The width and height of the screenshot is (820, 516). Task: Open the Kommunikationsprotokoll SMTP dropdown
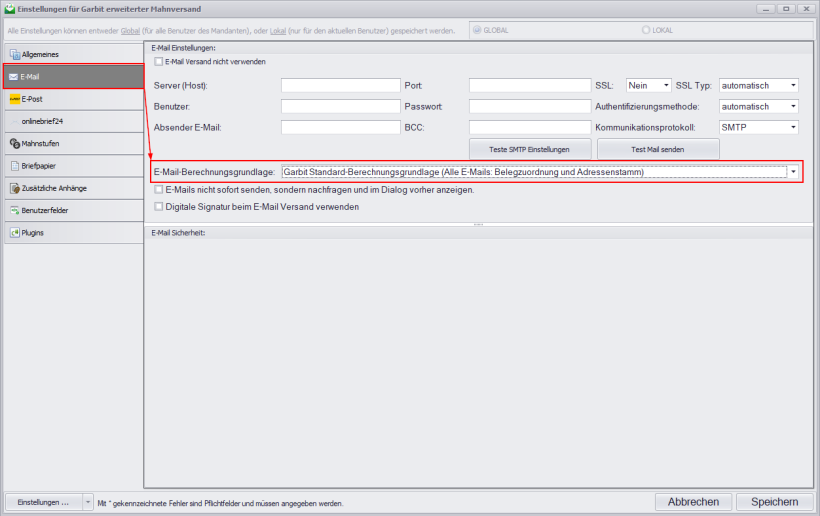(792, 127)
